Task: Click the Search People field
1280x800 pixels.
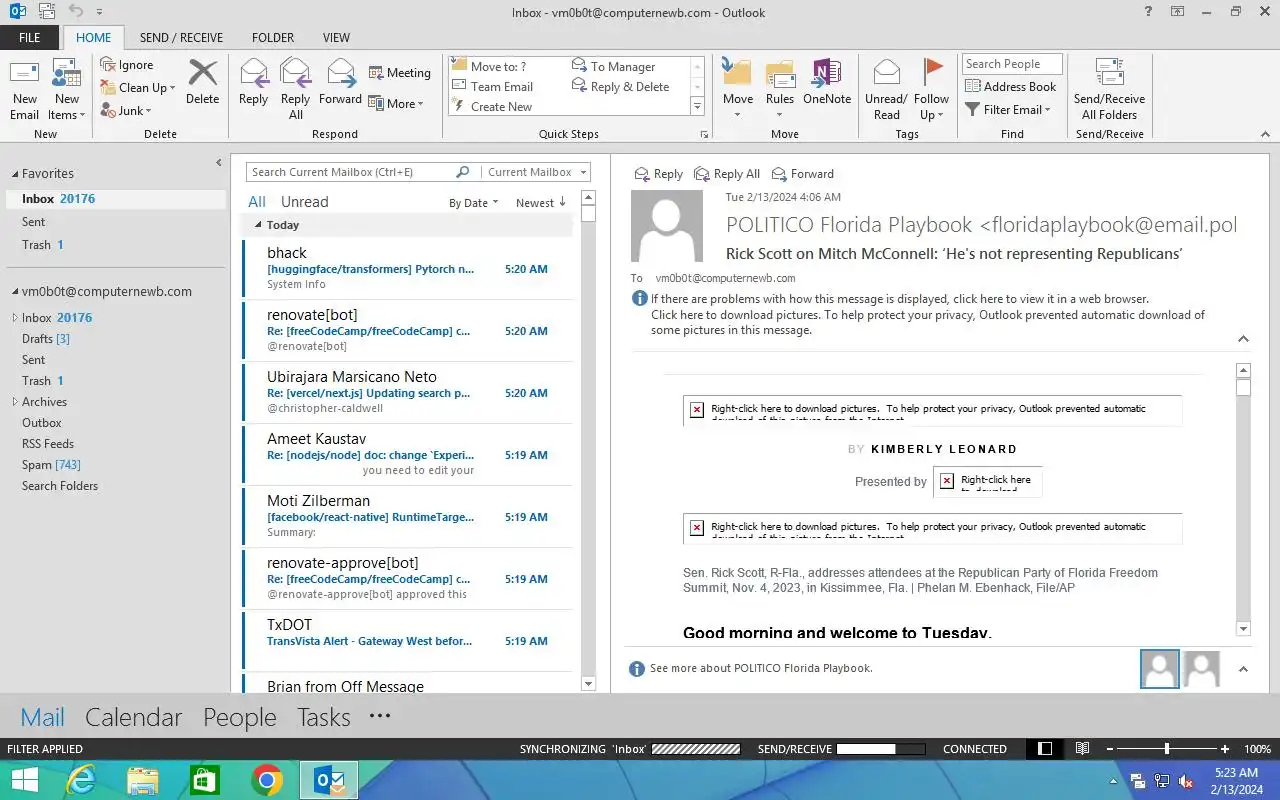Action: [x=1012, y=64]
